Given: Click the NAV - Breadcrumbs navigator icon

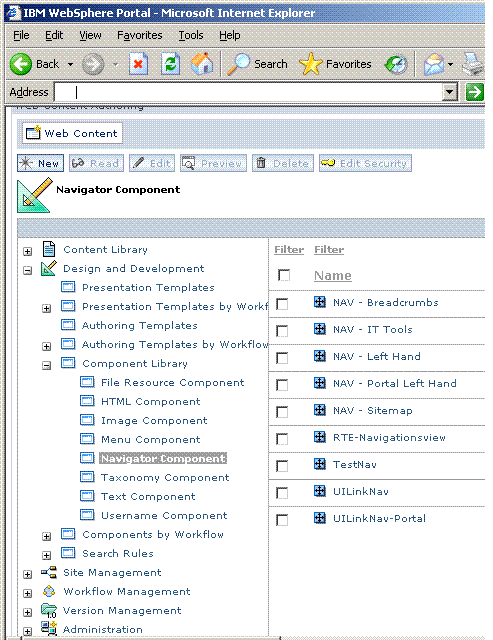Looking at the screenshot, I should (320, 302).
